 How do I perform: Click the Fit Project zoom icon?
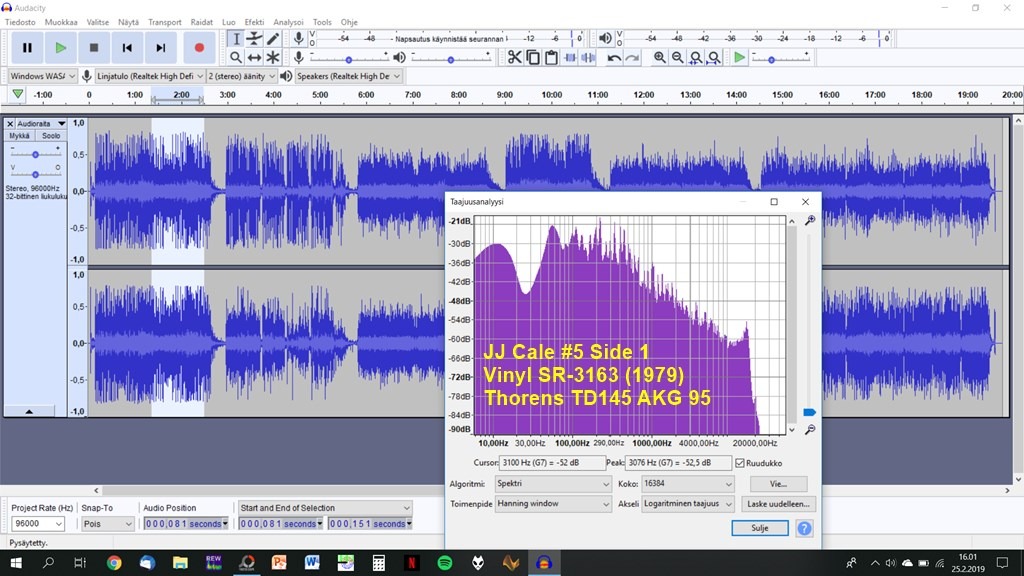coord(714,57)
